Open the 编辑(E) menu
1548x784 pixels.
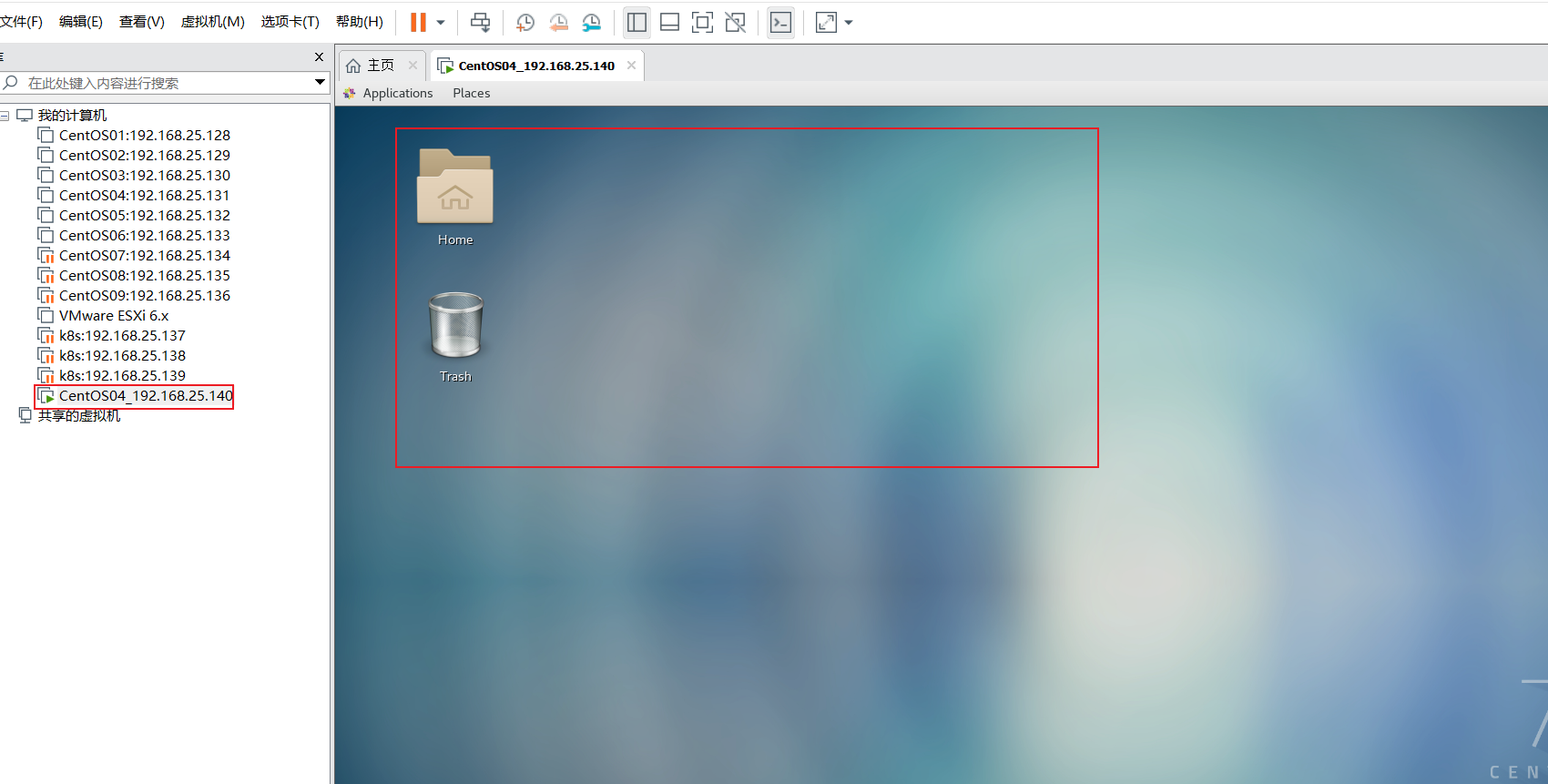(81, 22)
